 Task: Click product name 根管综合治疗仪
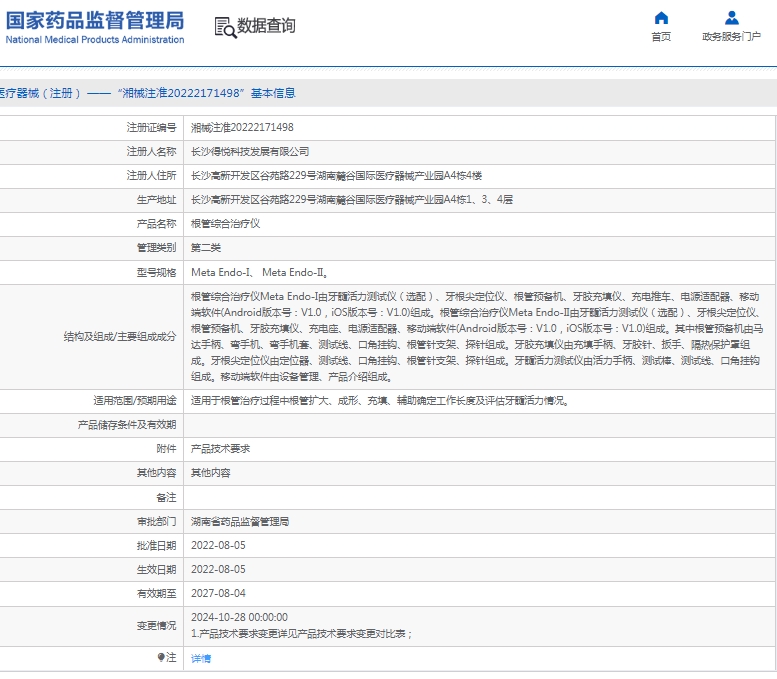225,224
